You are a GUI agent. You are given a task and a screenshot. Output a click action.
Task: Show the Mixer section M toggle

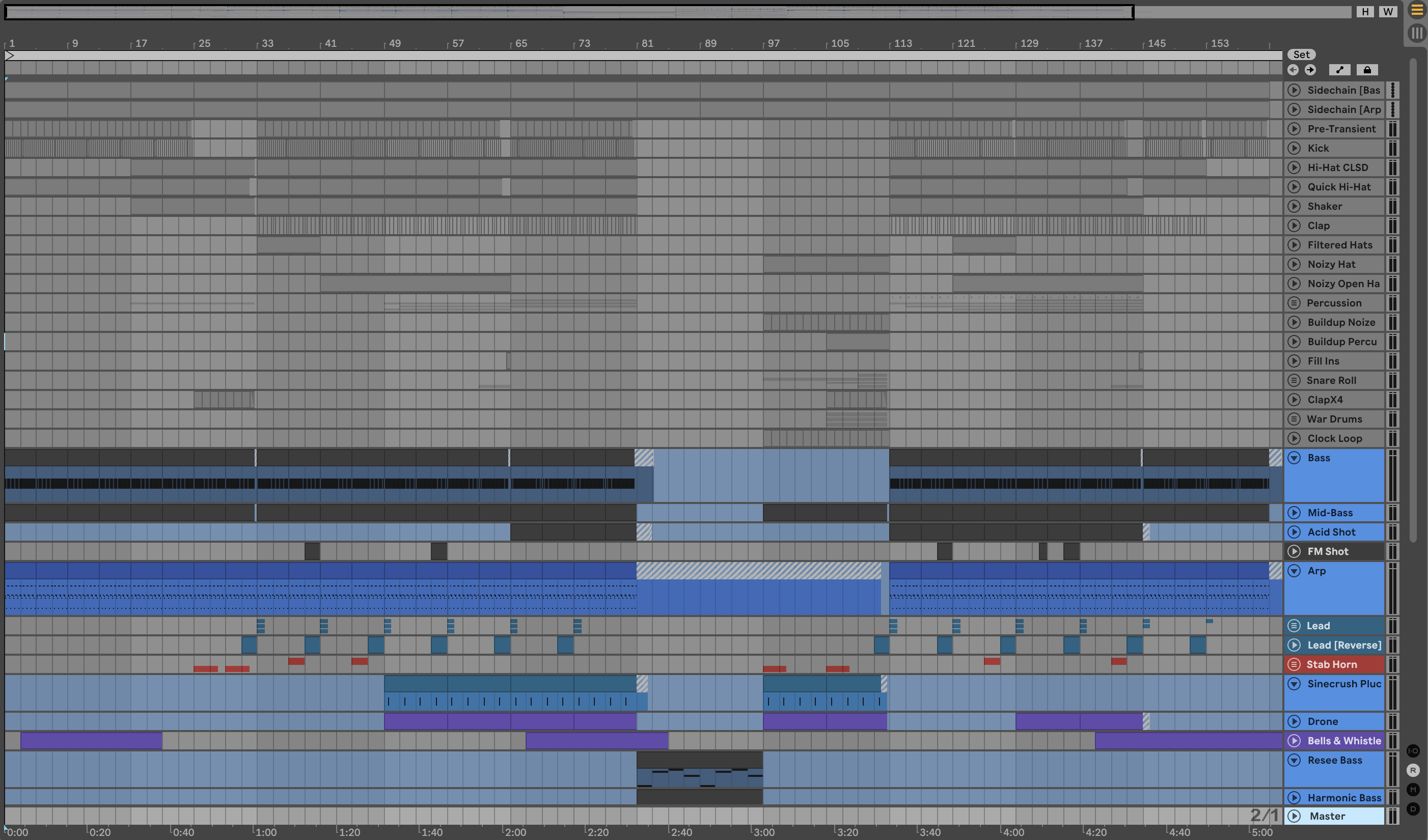click(1413, 790)
